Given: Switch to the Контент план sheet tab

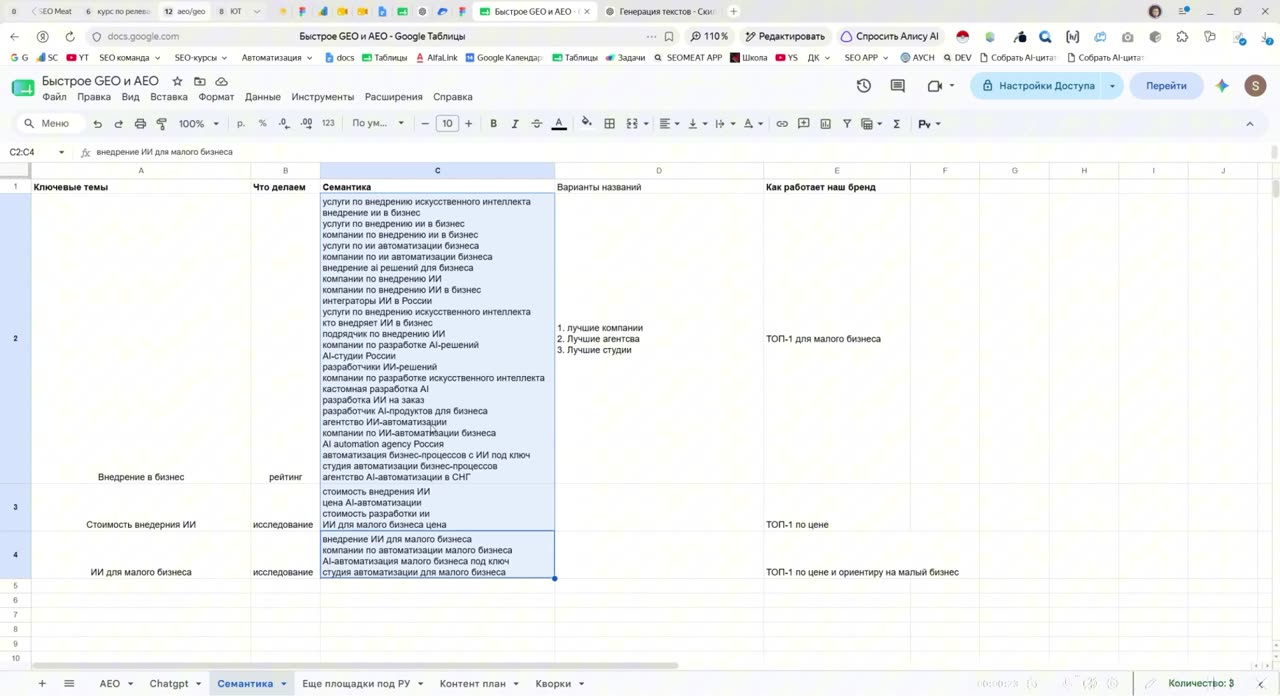Looking at the screenshot, I should tap(473, 684).
